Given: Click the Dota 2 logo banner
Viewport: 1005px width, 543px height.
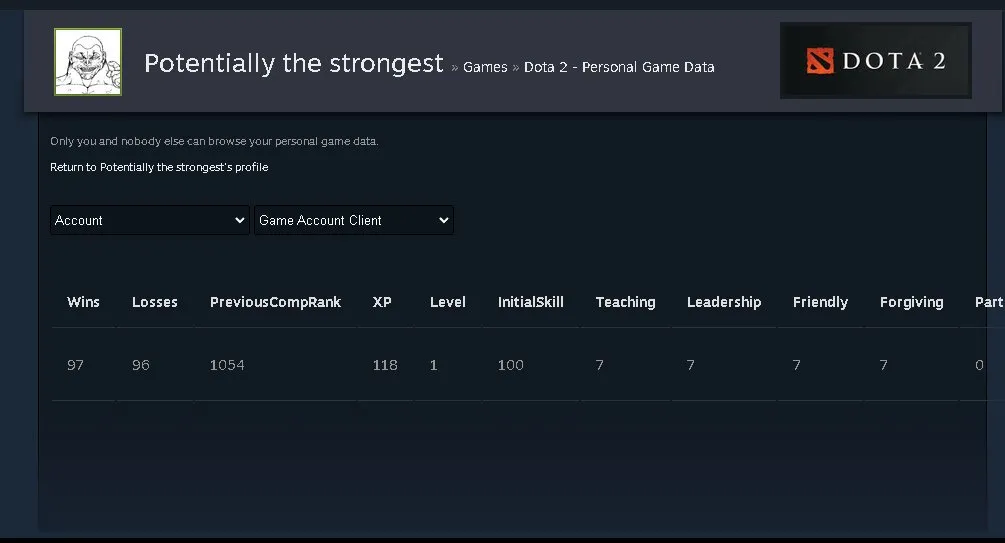Looking at the screenshot, I should pos(876,61).
